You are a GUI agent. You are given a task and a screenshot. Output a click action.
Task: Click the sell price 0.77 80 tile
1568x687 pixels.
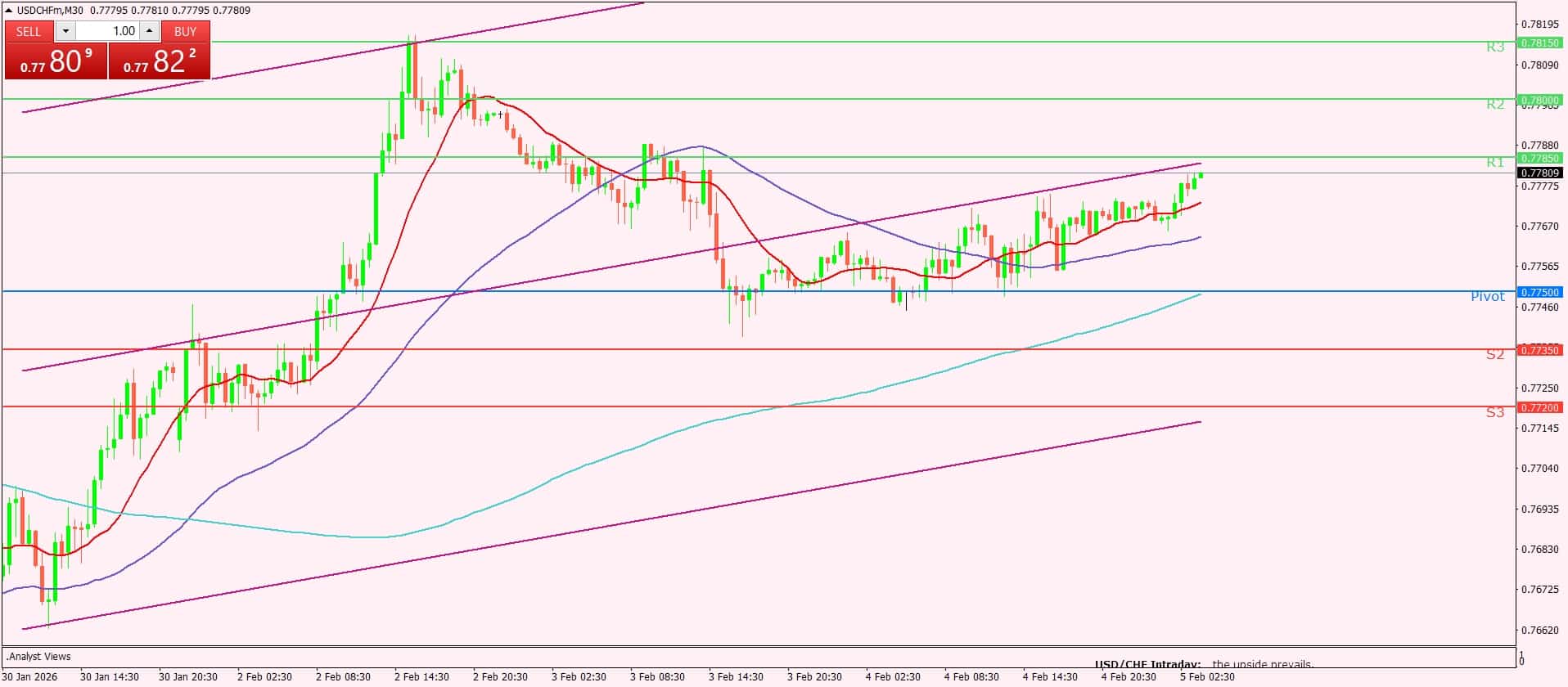pyautogui.click(x=56, y=61)
